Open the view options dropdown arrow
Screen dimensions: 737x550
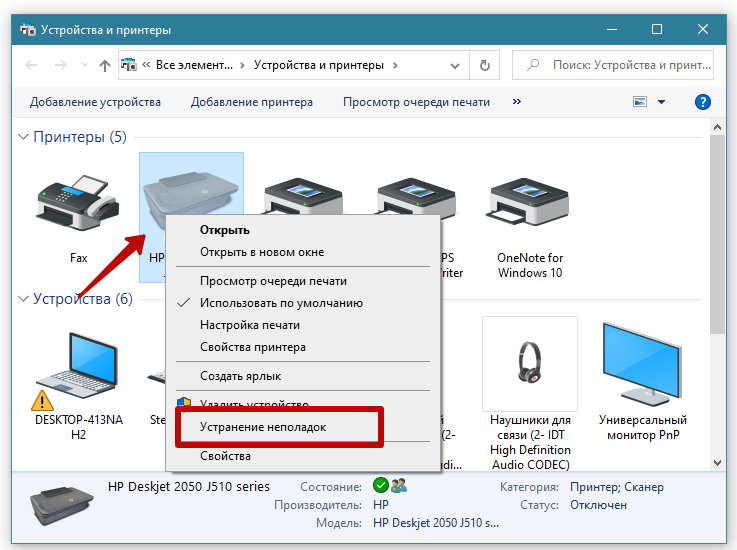[x=661, y=102]
